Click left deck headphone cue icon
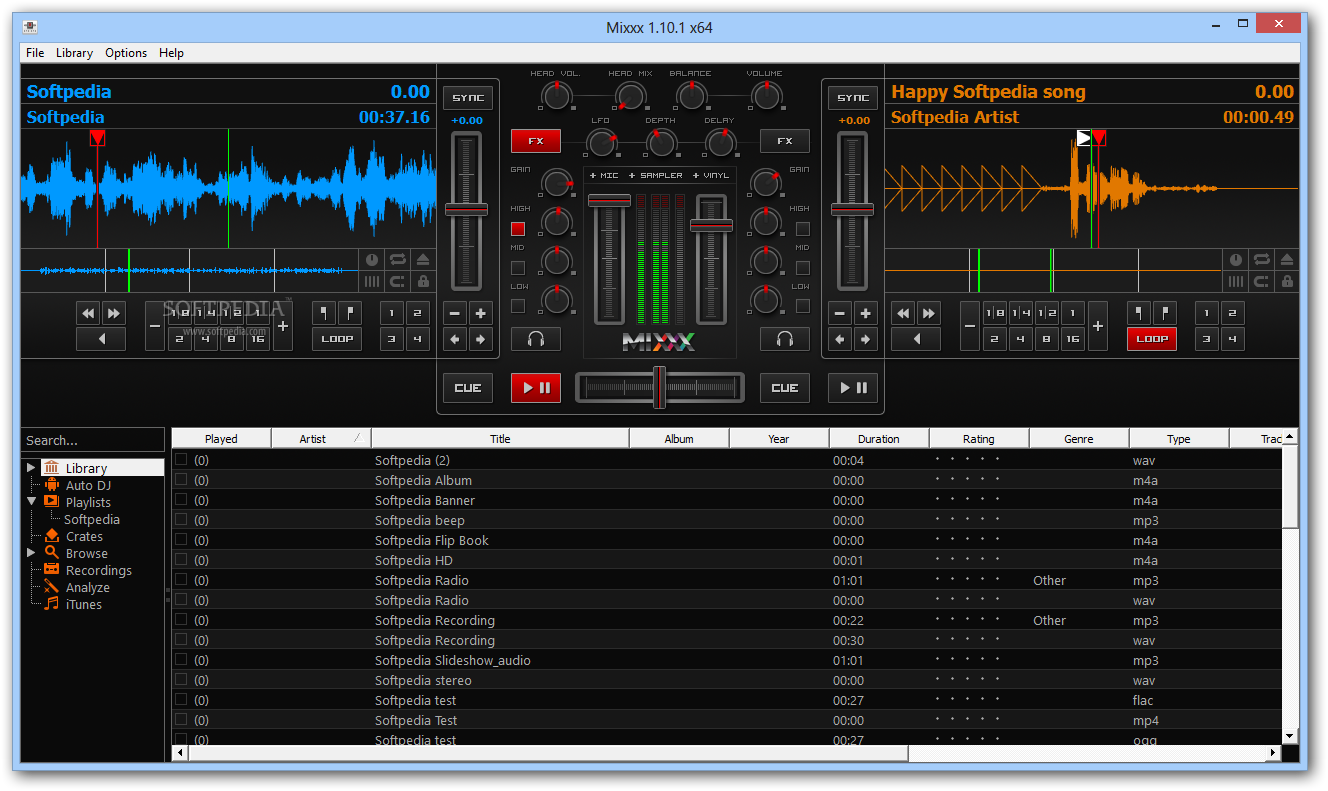Screen dimensions: 1328x791 535,339
